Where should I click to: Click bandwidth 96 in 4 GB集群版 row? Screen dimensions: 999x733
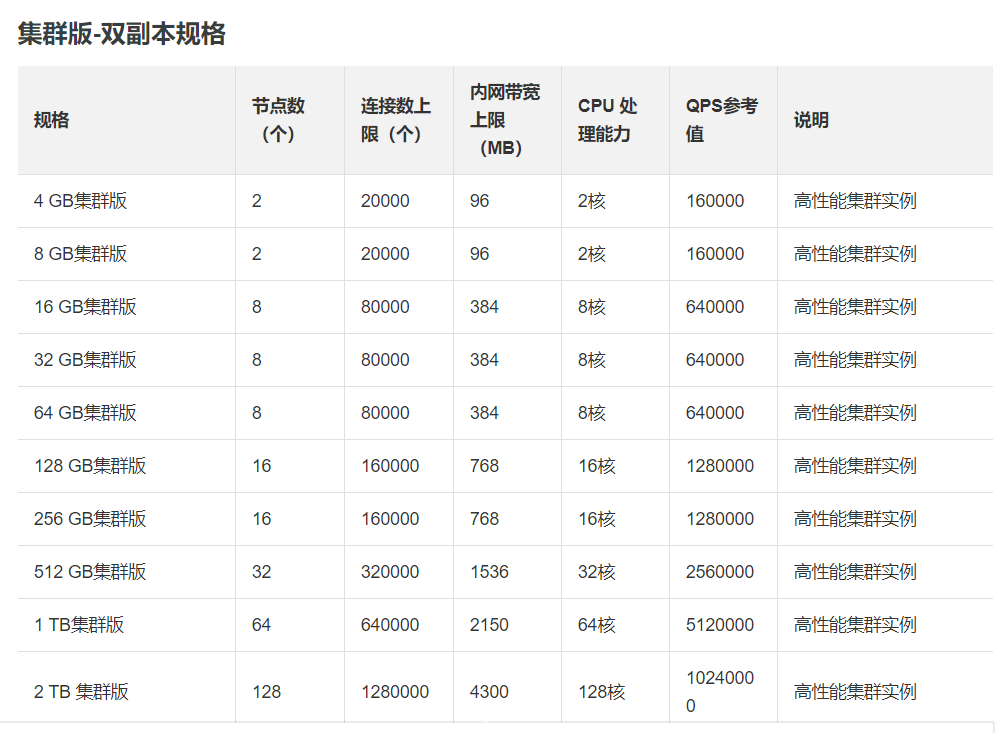[479, 201]
